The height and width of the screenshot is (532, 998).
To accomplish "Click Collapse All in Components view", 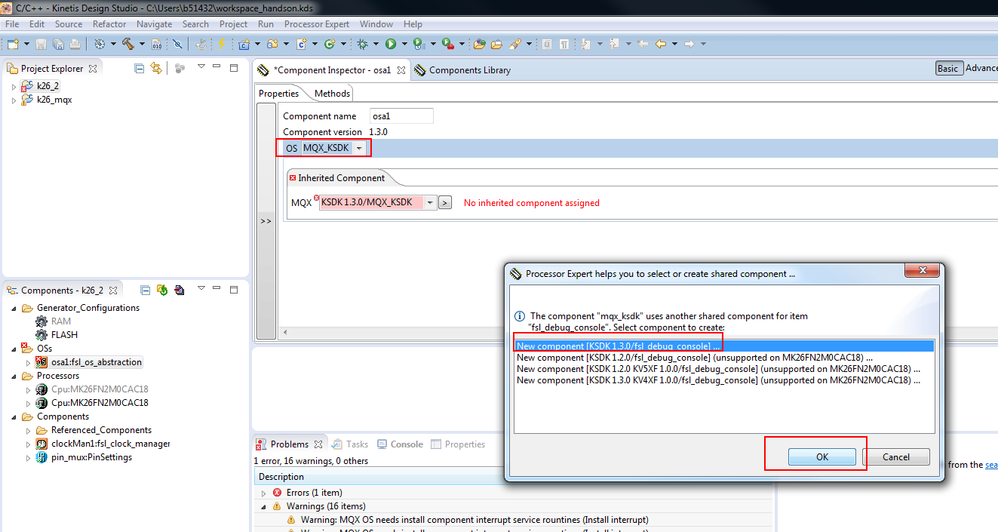I will click(x=145, y=290).
